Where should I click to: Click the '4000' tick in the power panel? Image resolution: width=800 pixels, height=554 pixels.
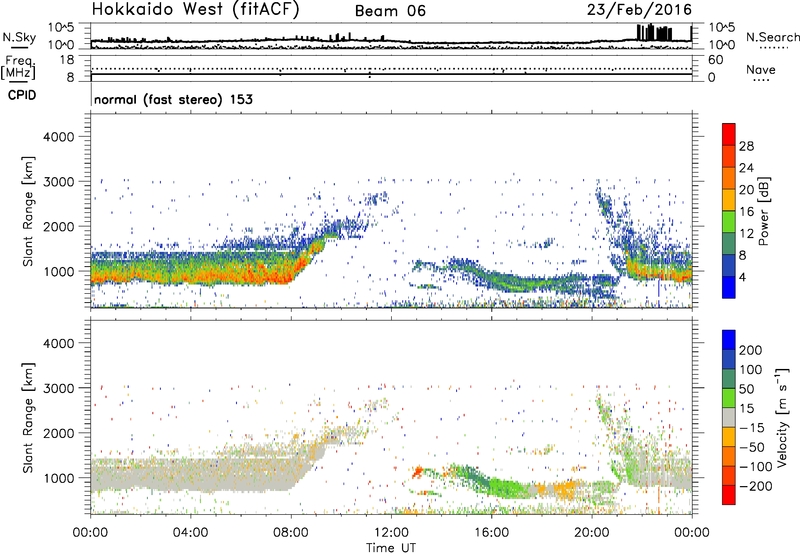[x=59, y=137]
